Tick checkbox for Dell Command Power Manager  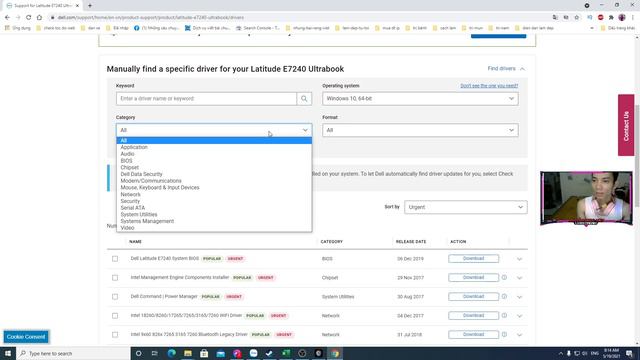(115, 297)
